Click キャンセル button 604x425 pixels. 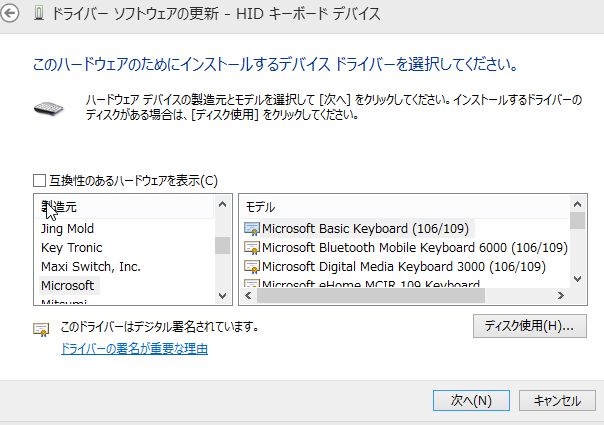557,401
